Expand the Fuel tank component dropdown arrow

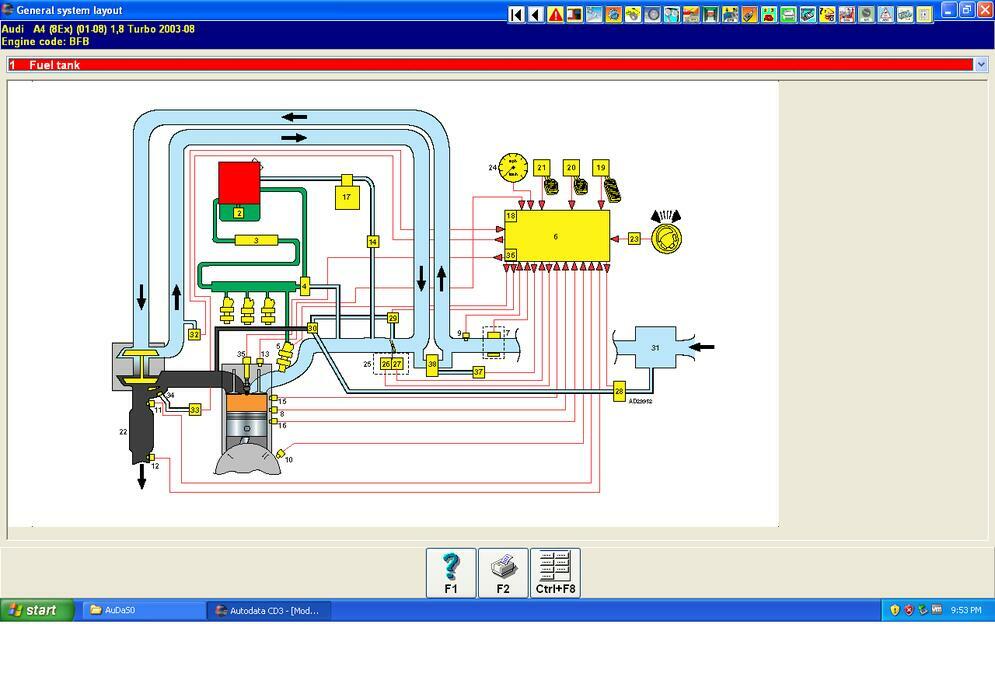coord(980,65)
